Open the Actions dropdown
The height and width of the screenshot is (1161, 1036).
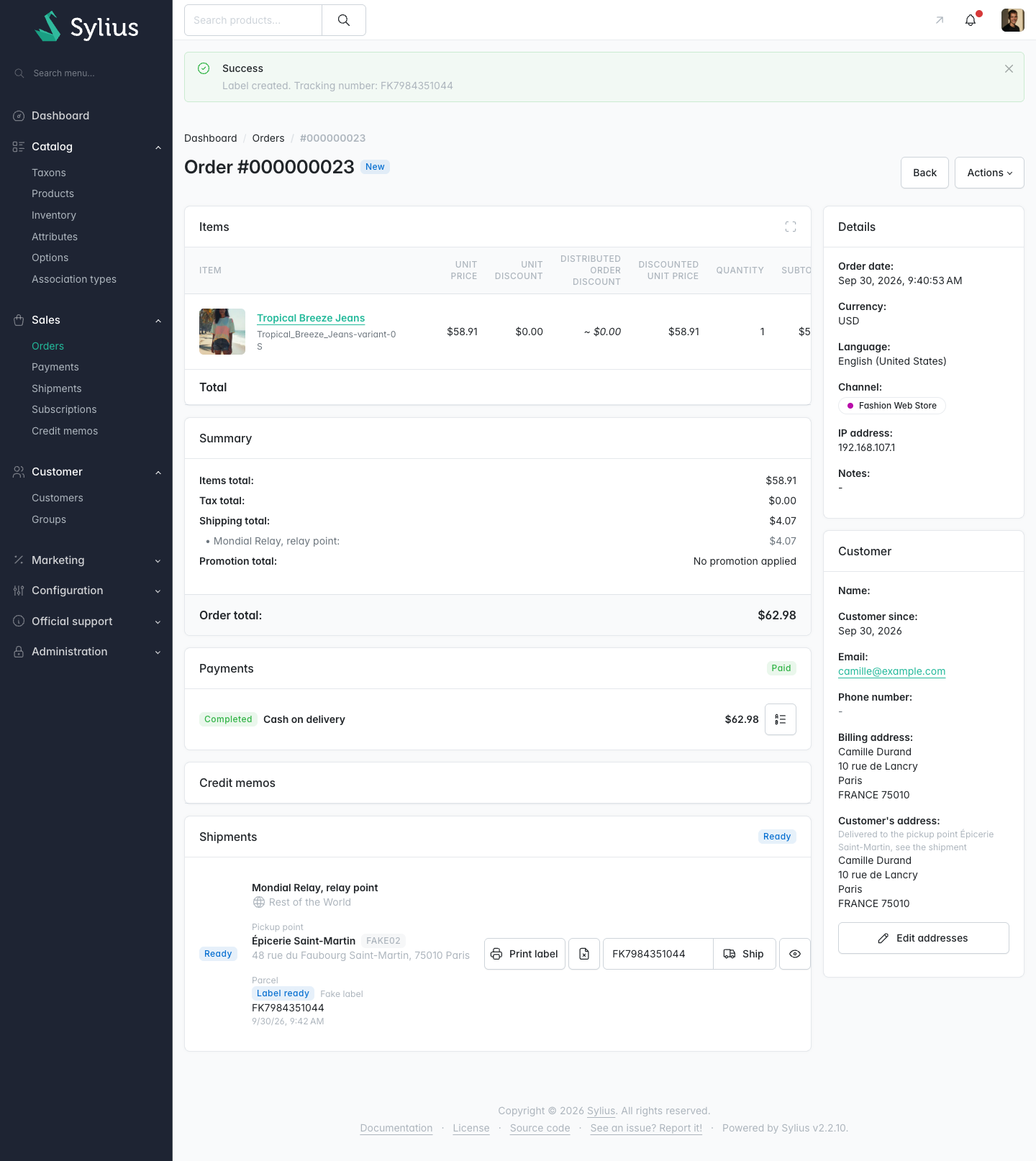coord(989,173)
